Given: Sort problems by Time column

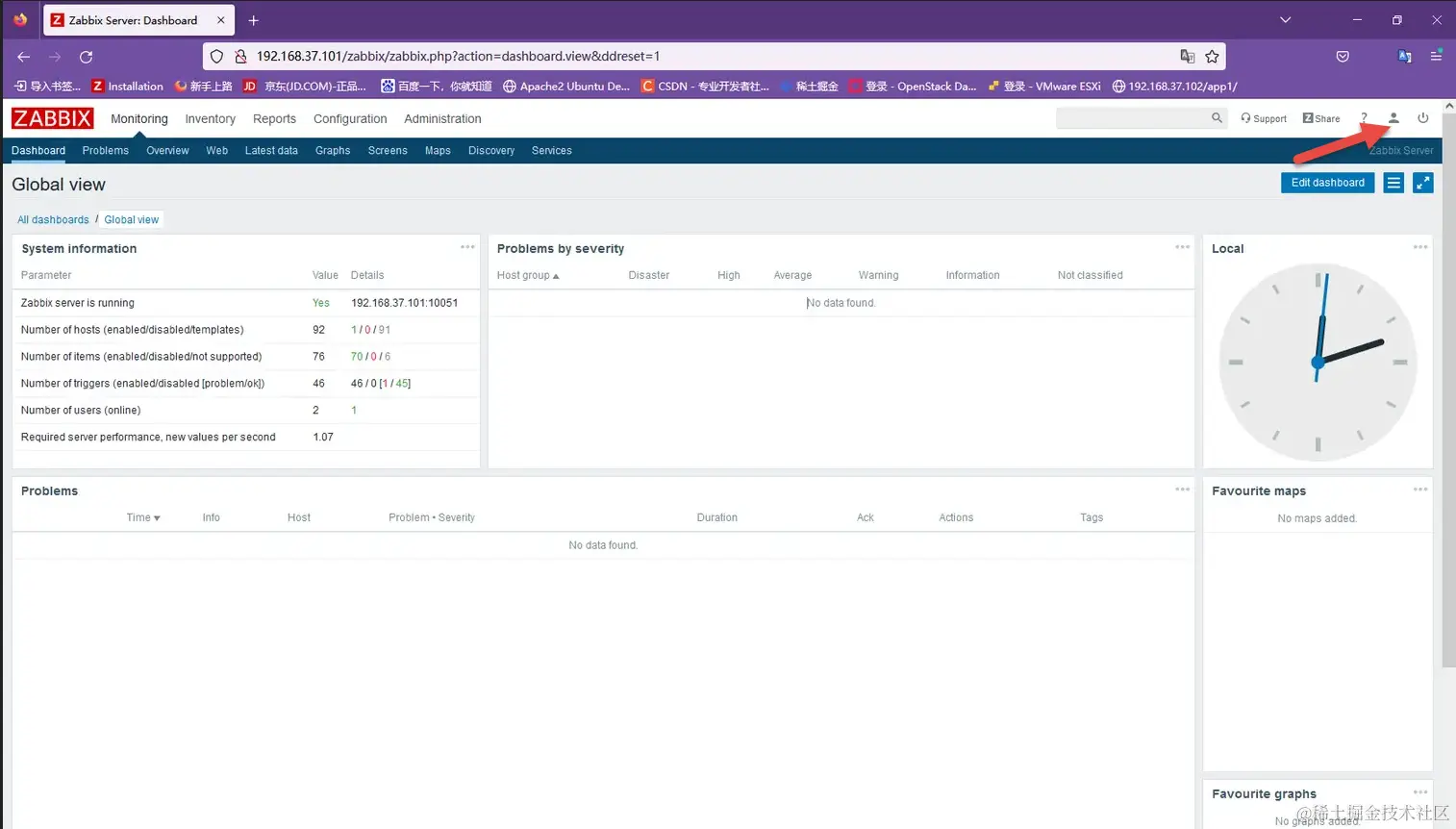Looking at the screenshot, I should pos(143,517).
